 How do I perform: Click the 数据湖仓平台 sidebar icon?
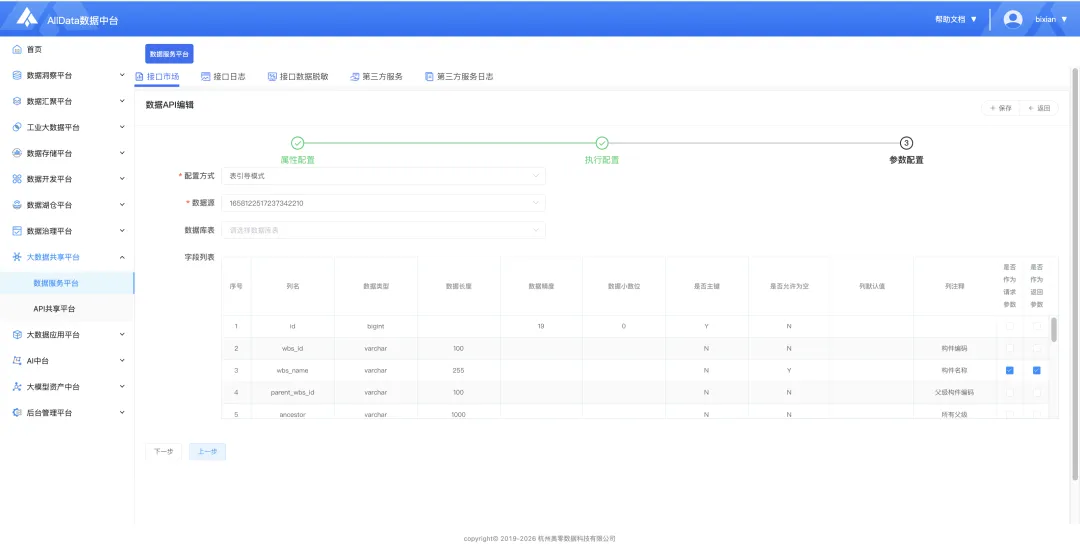click(17, 205)
